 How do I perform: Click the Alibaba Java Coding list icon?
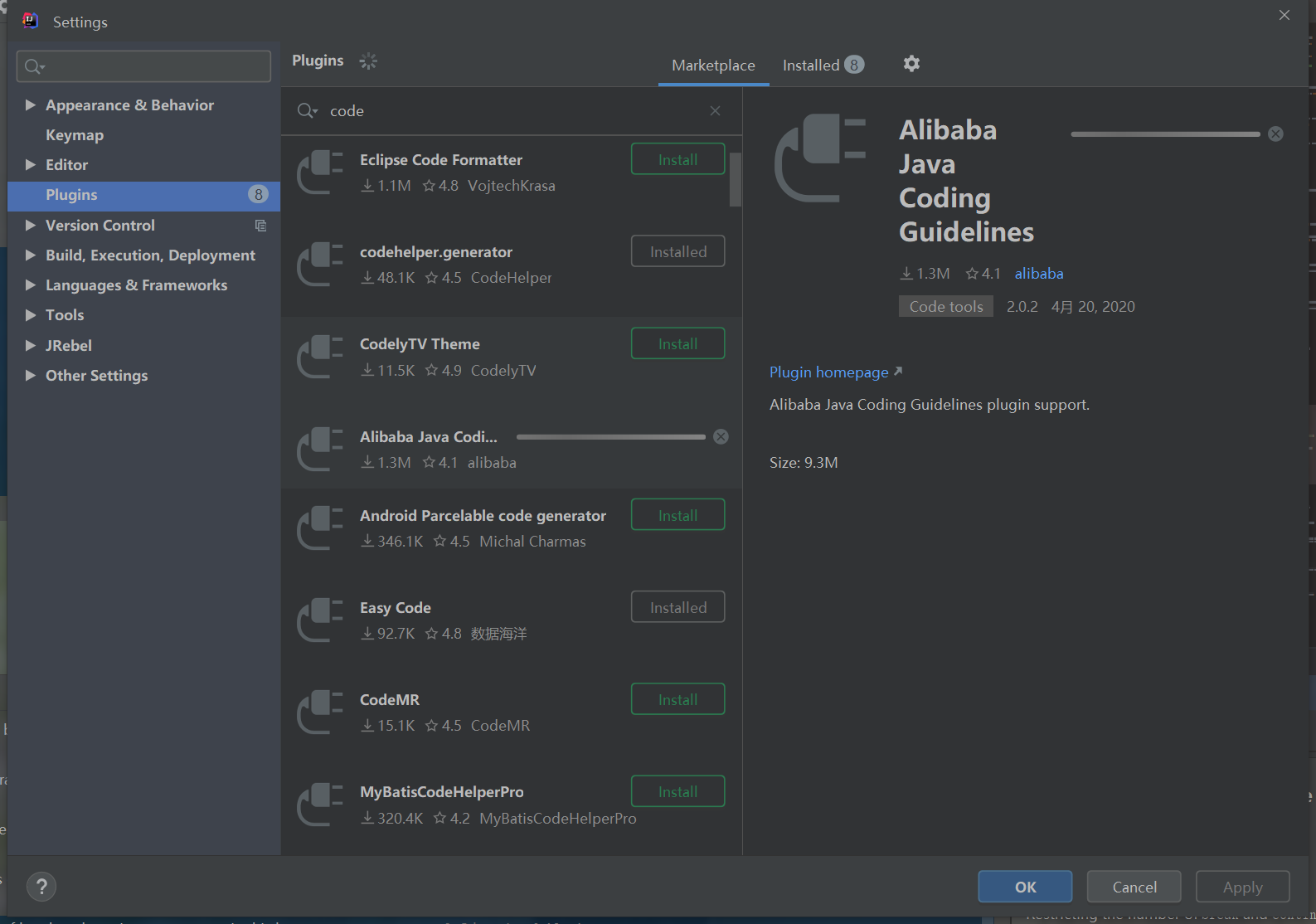click(320, 449)
